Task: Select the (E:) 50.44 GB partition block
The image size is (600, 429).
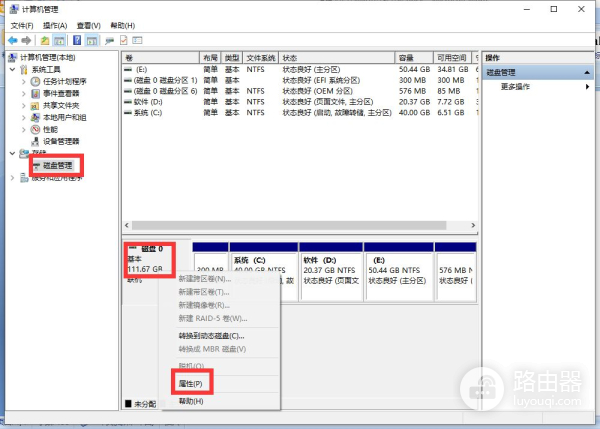Action: click(398, 271)
